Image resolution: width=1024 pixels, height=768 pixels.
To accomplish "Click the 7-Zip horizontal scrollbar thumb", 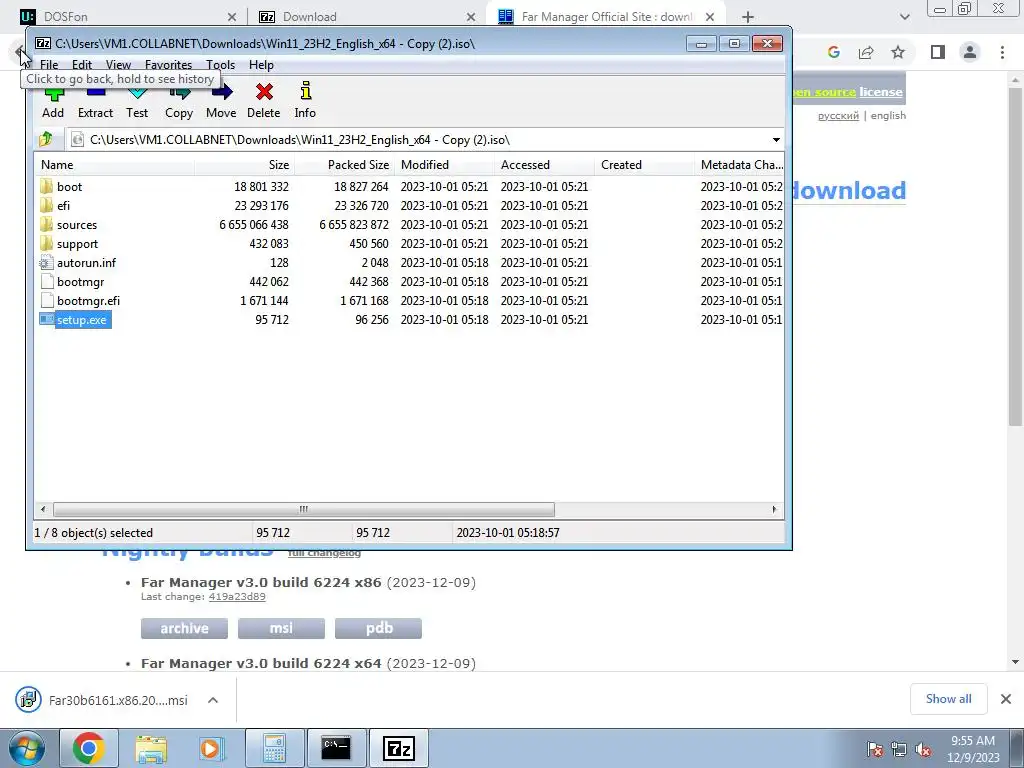I will point(304,509).
